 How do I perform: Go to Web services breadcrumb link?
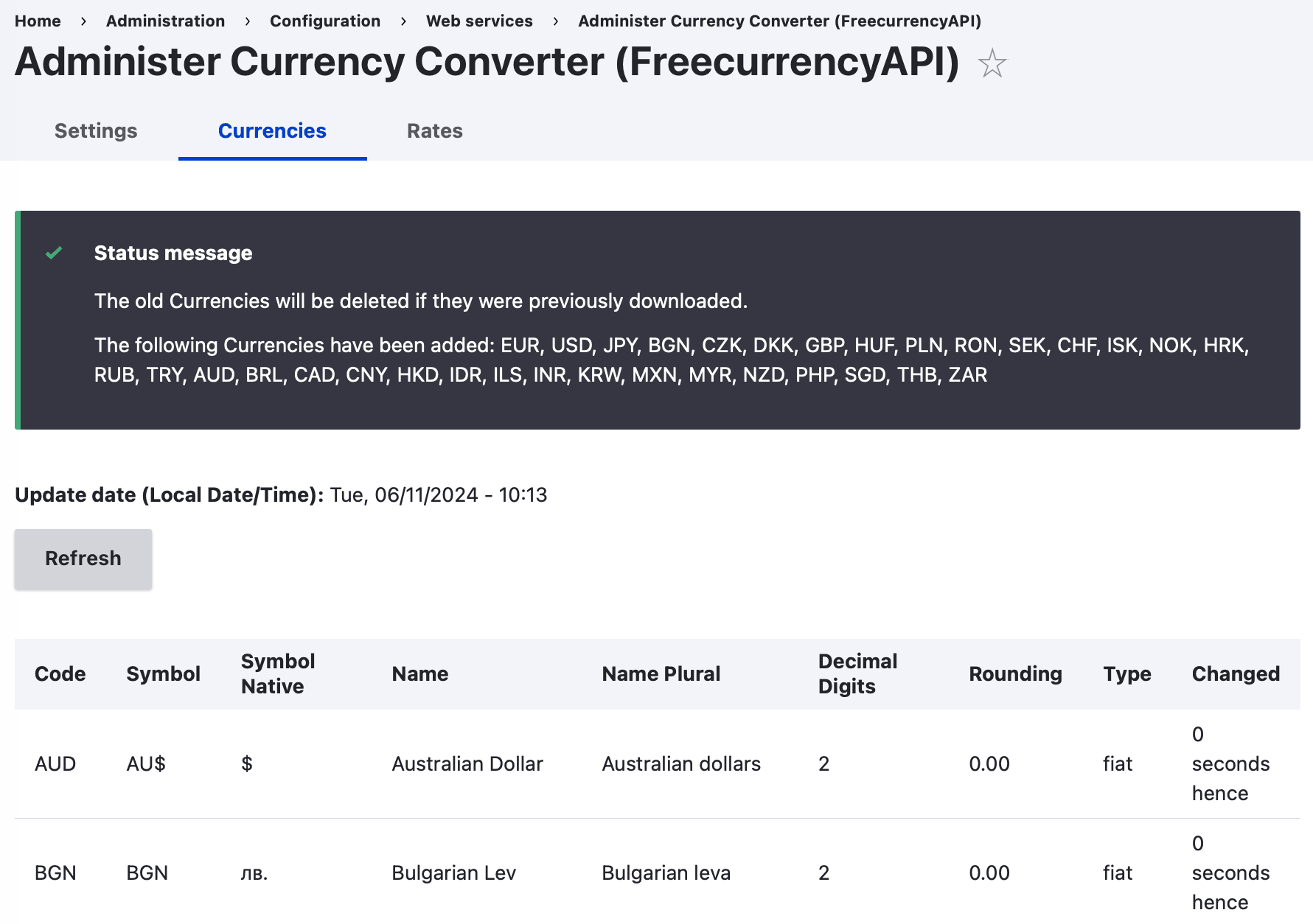pyautogui.click(x=479, y=21)
